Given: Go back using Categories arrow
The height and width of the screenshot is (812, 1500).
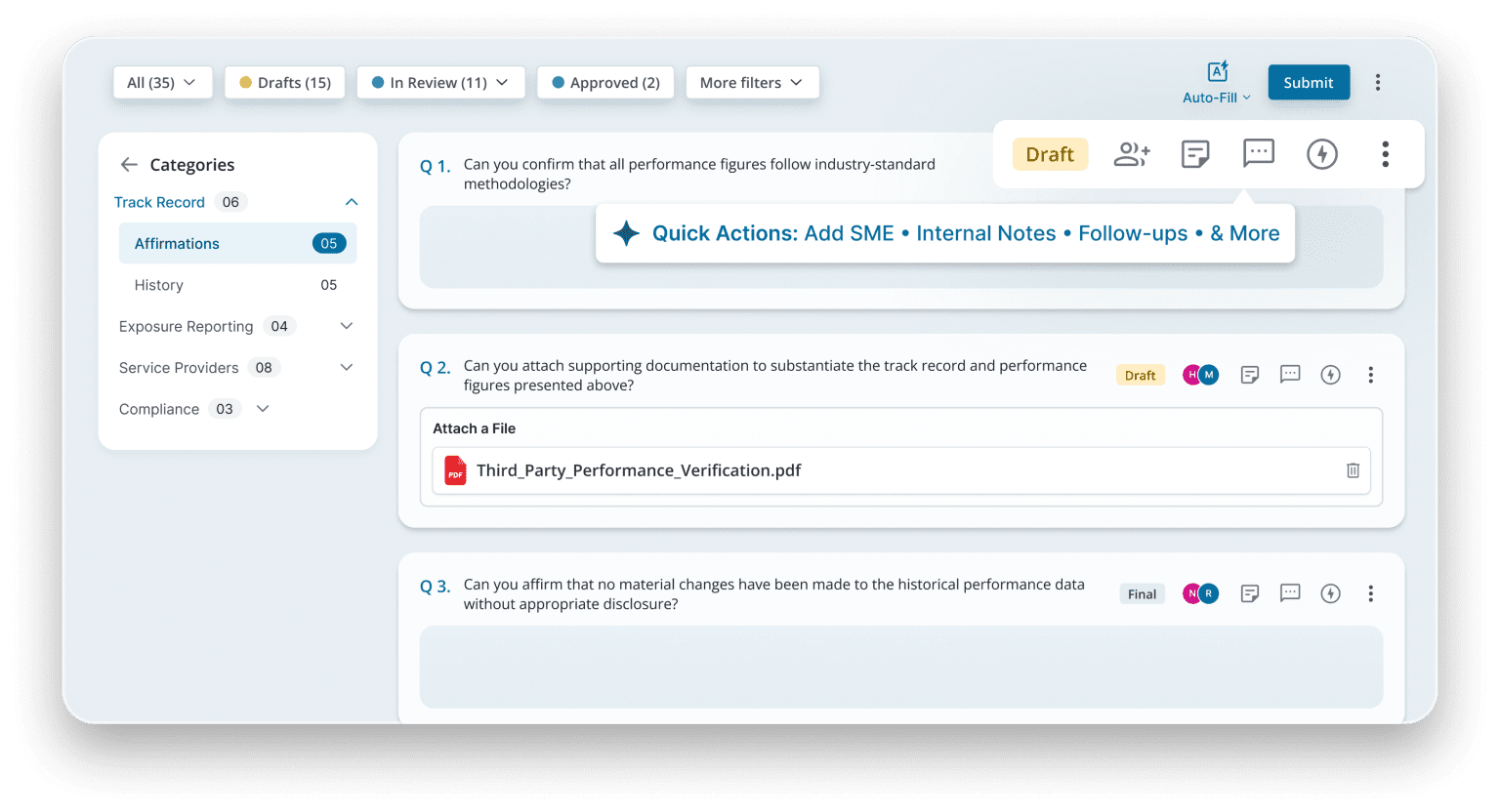Looking at the screenshot, I should pyautogui.click(x=129, y=165).
